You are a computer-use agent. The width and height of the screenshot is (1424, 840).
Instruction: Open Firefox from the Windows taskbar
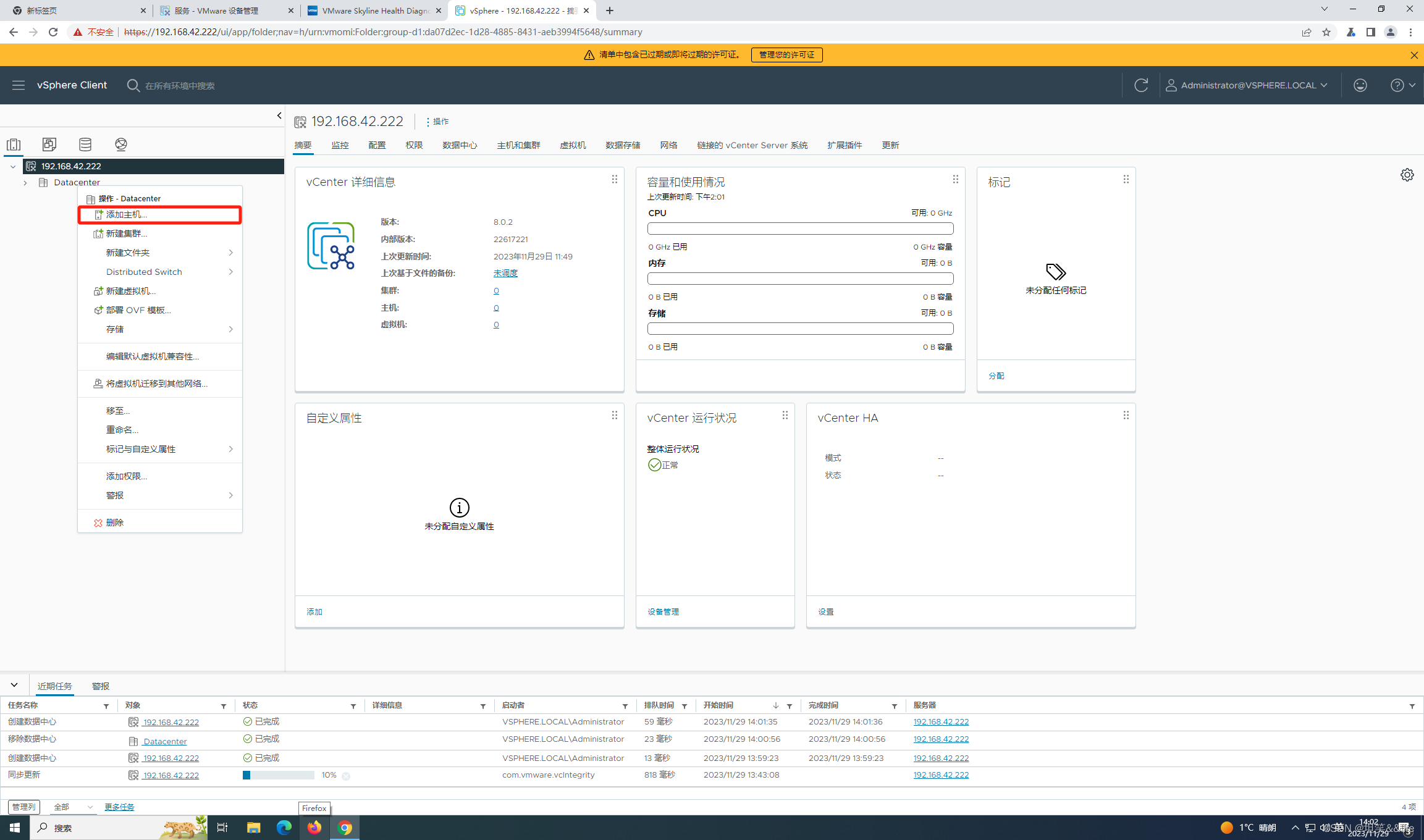(x=314, y=828)
